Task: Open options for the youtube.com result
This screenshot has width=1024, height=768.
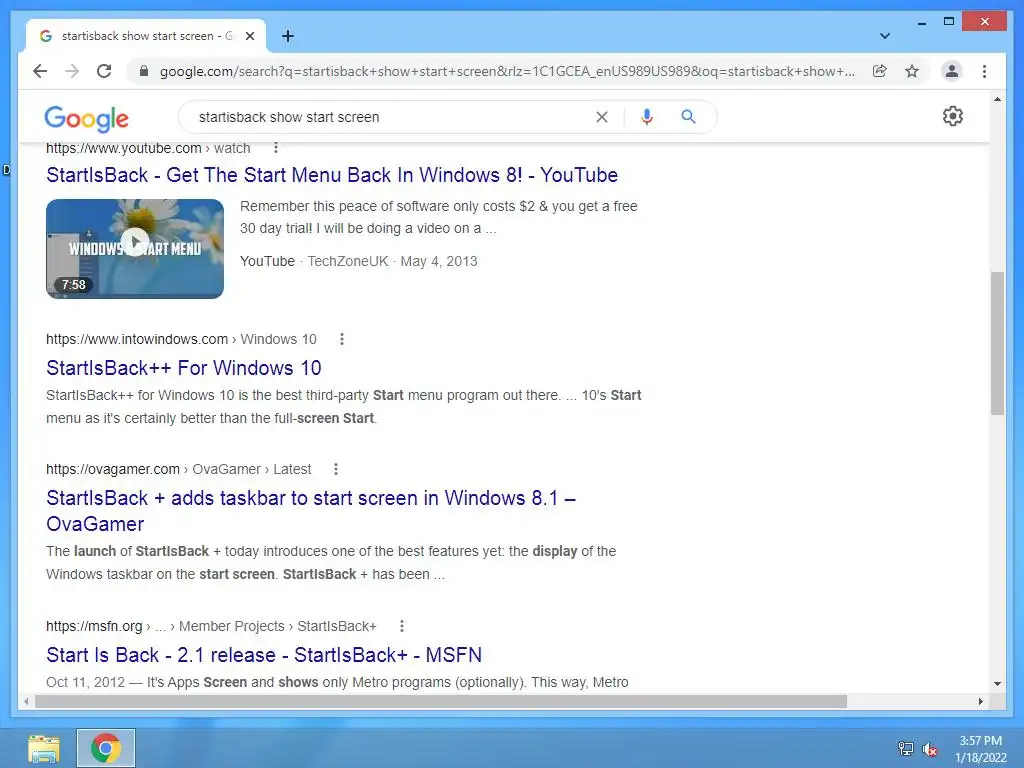Action: (276, 148)
